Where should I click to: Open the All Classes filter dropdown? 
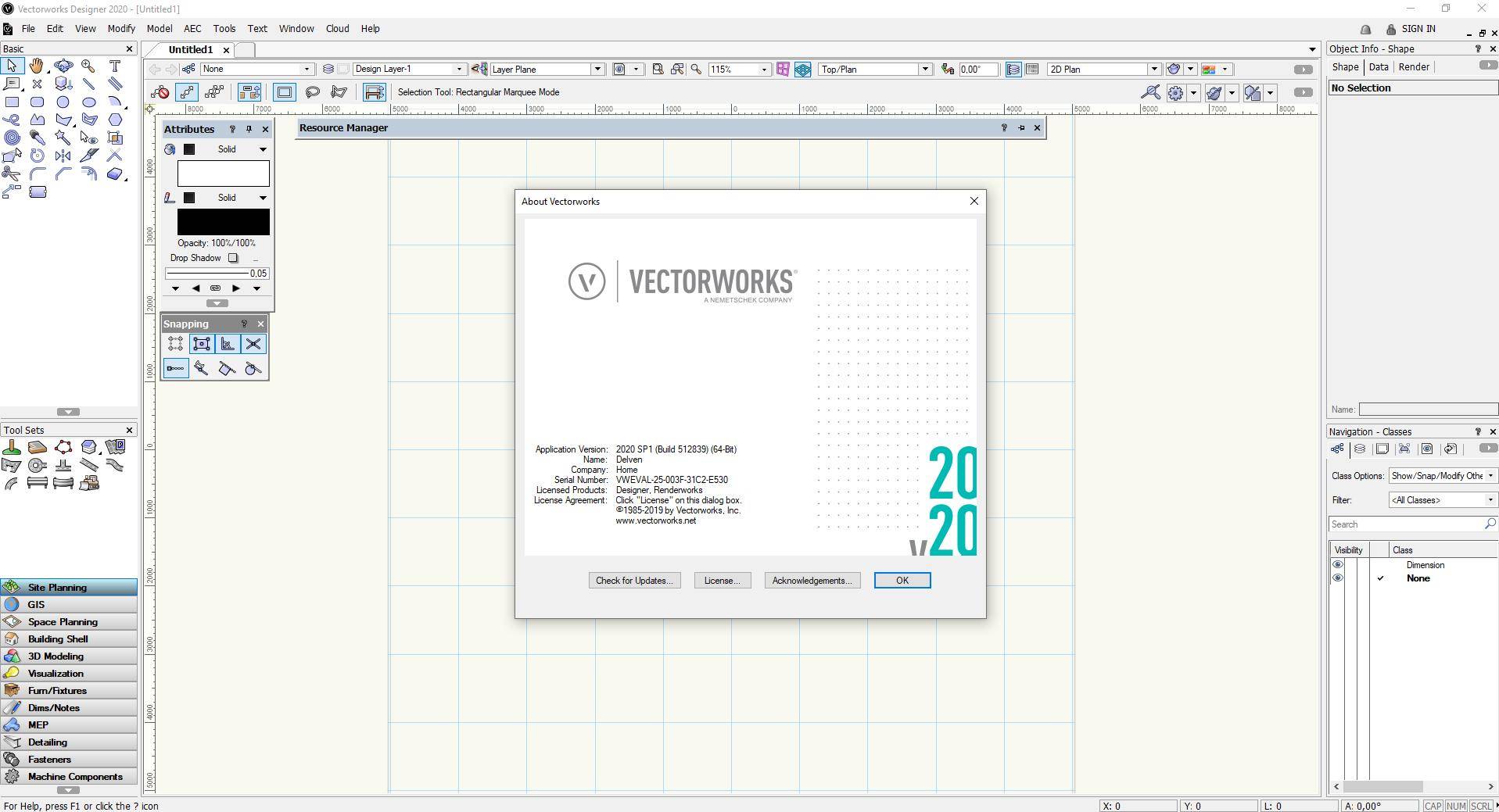click(x=1443, y=500)
